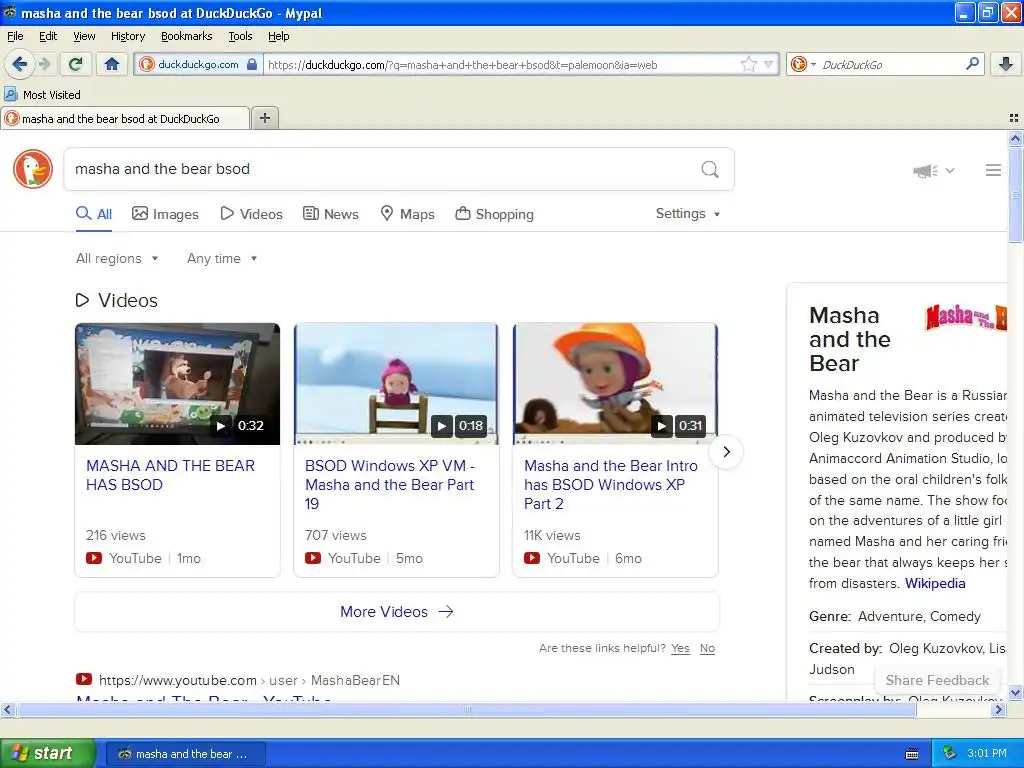1024x768 pixels.
Task: Expand the All regions filter
Action: [x=117, y=259]
